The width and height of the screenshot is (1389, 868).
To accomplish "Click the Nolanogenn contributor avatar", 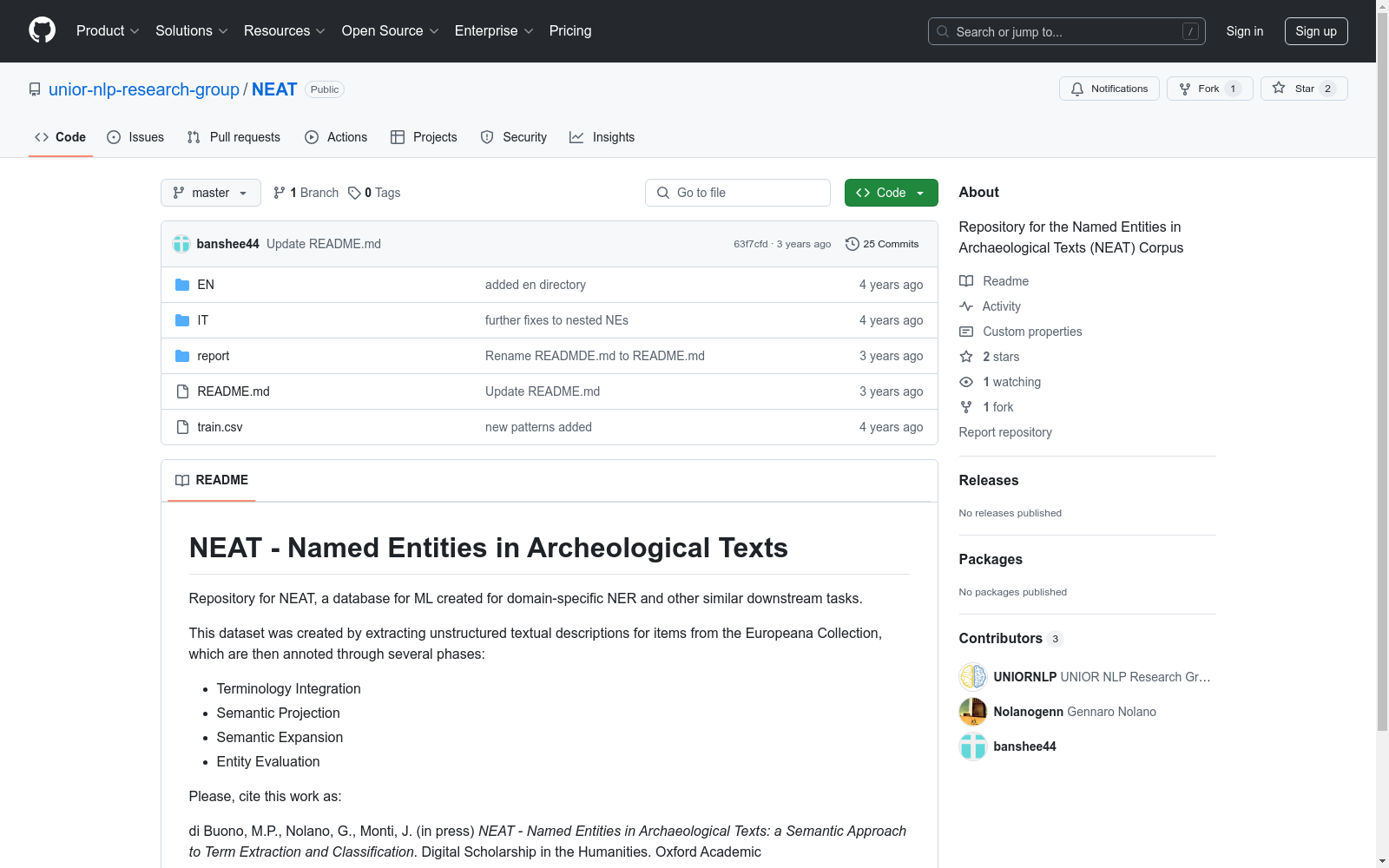I will tap(973, 712).
